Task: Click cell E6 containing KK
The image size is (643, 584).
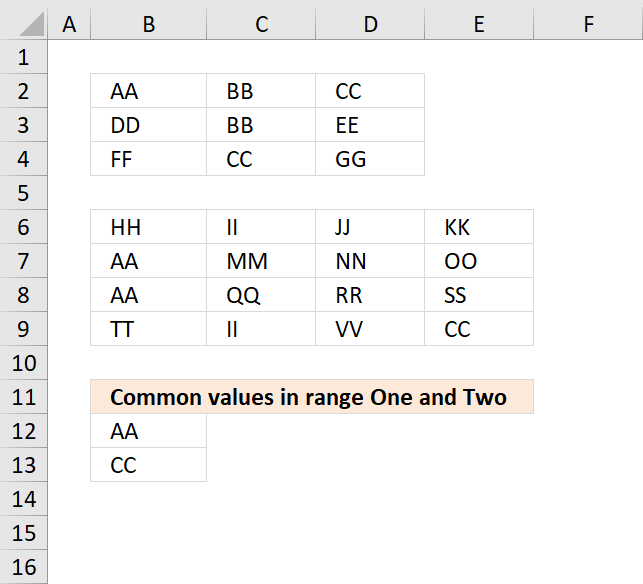Action: click(x=479, y=227)
